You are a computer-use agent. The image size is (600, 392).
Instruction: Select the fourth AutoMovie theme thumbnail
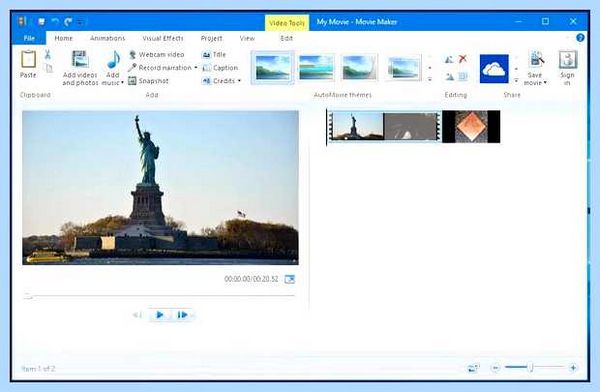pos(403,68)
